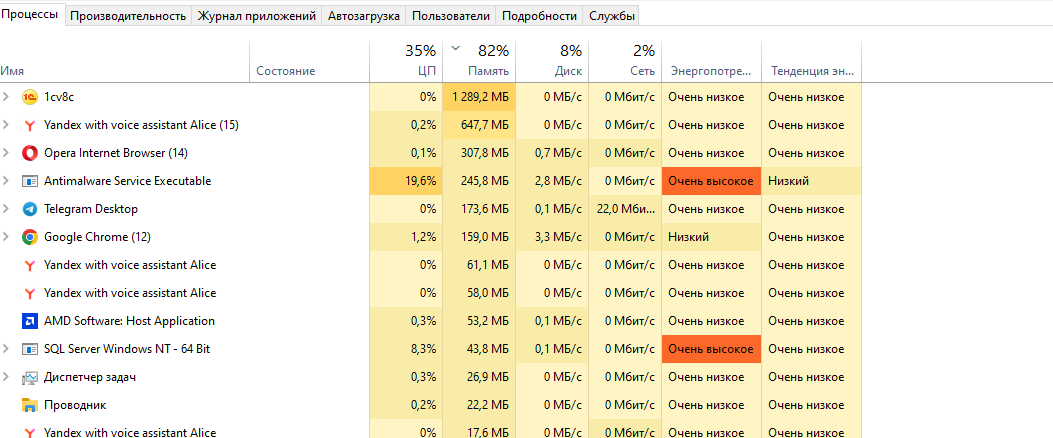Viewport: 1053px width, 438px height.
Task: Expand the Opera Internet Browser (14) group
Action: [x=6, y=153]
